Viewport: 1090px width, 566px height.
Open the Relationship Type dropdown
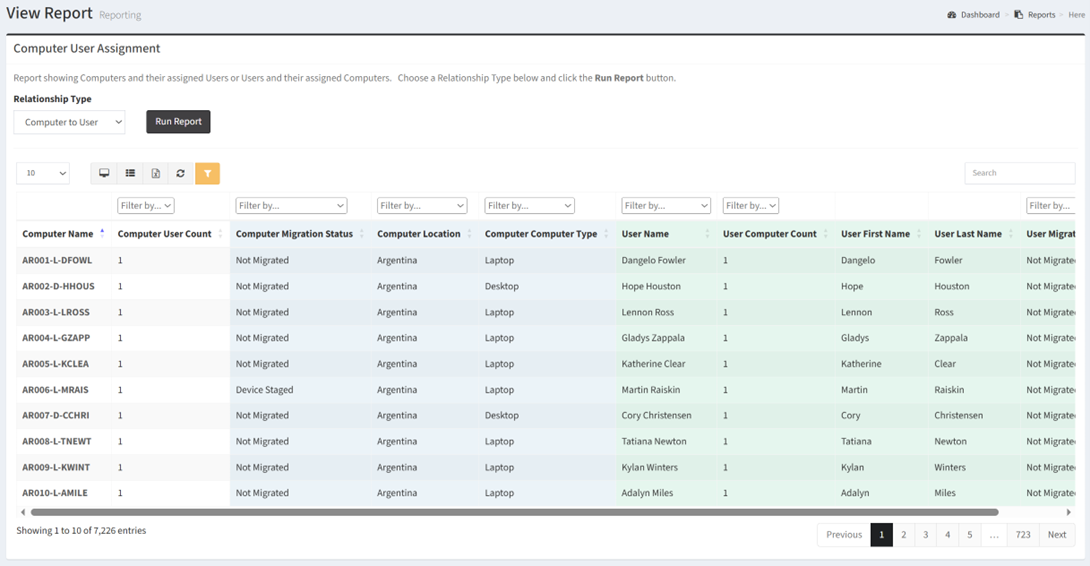pos(69,122)
